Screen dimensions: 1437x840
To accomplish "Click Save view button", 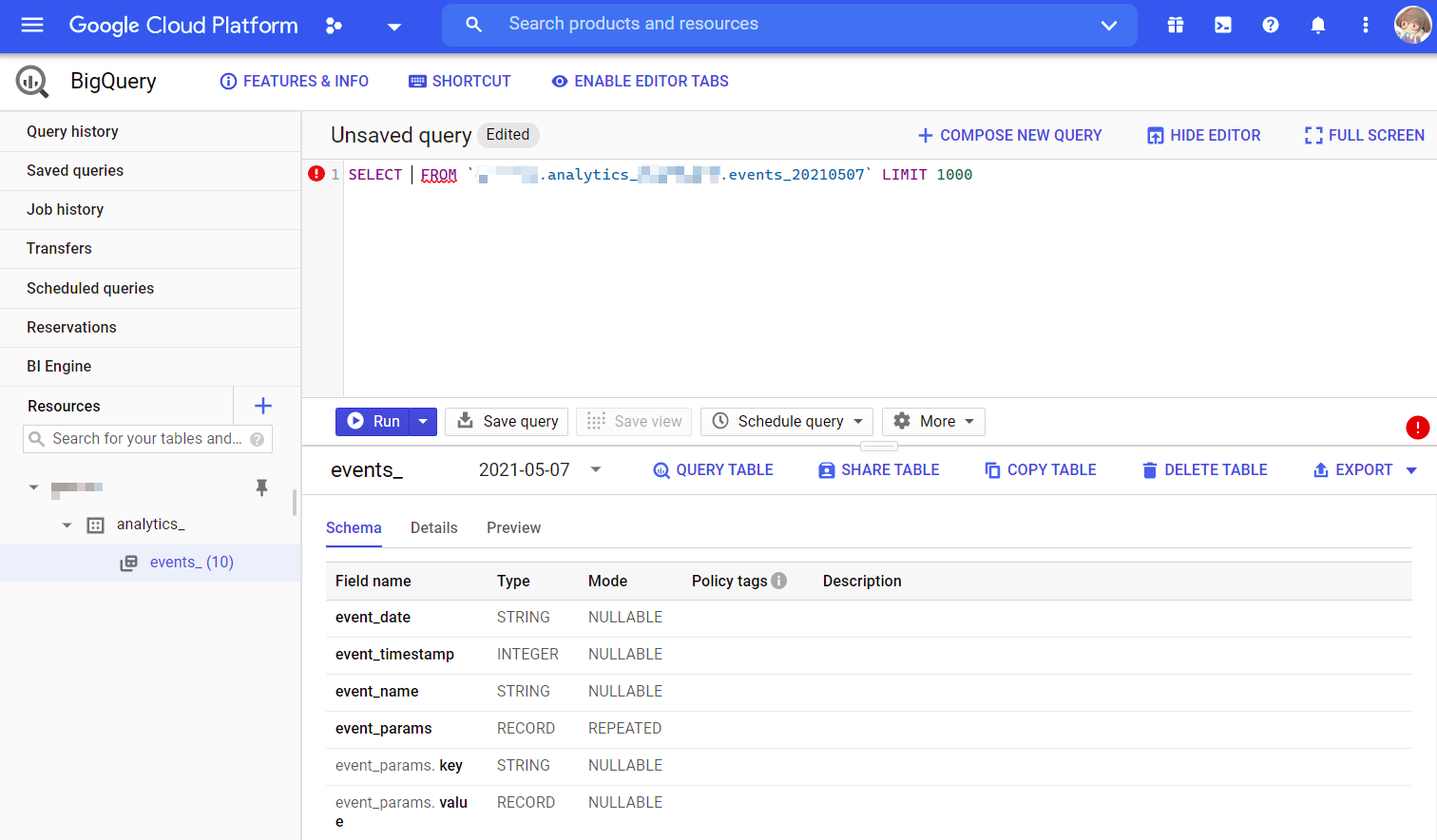I will pyautogui.click(x=634, y=422).
